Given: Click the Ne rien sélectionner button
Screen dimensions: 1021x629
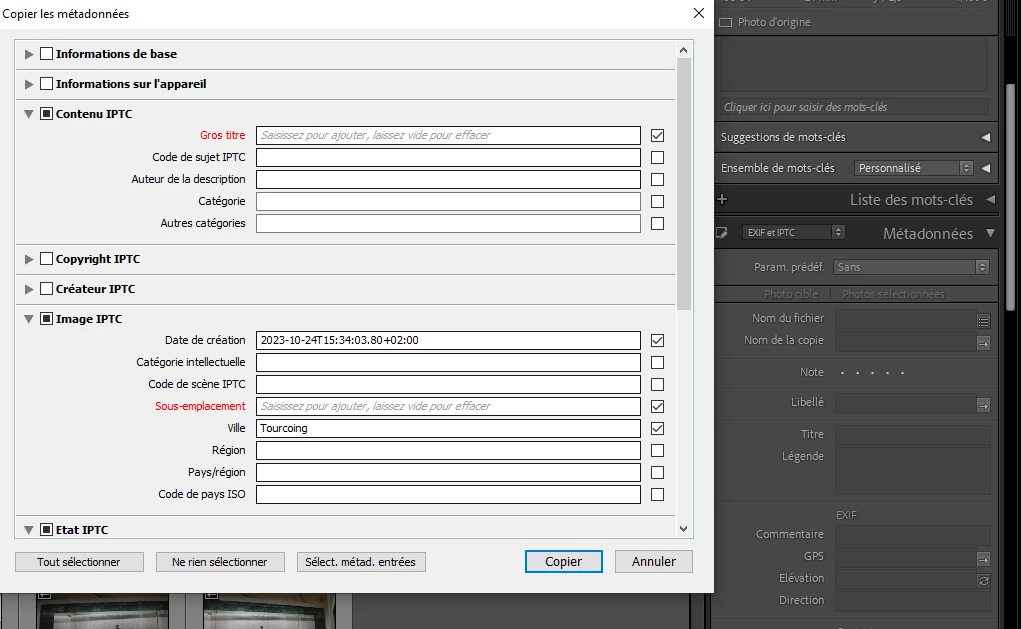Looking at the screenshot, I should pos(219,562).
